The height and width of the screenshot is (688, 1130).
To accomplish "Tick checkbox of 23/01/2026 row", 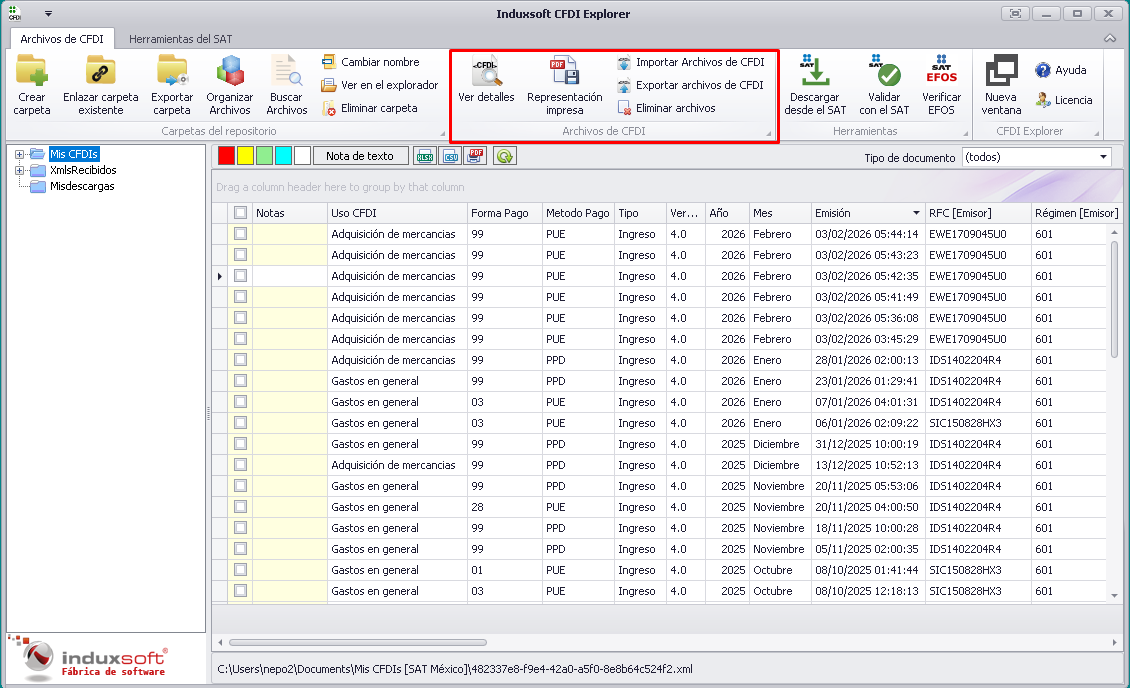I will 240,381.
